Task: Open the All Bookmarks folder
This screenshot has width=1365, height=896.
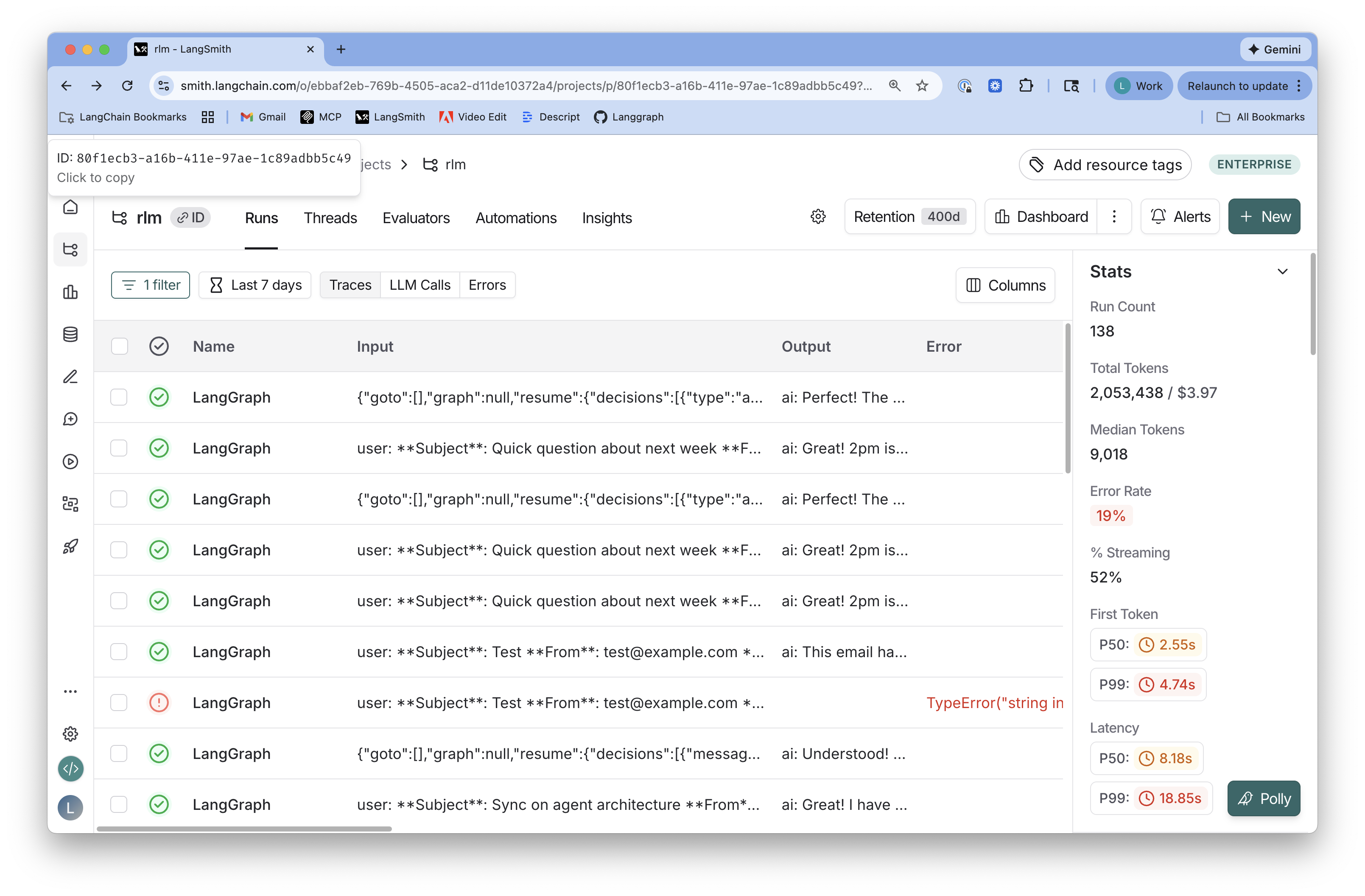Action: (1260, 117)
